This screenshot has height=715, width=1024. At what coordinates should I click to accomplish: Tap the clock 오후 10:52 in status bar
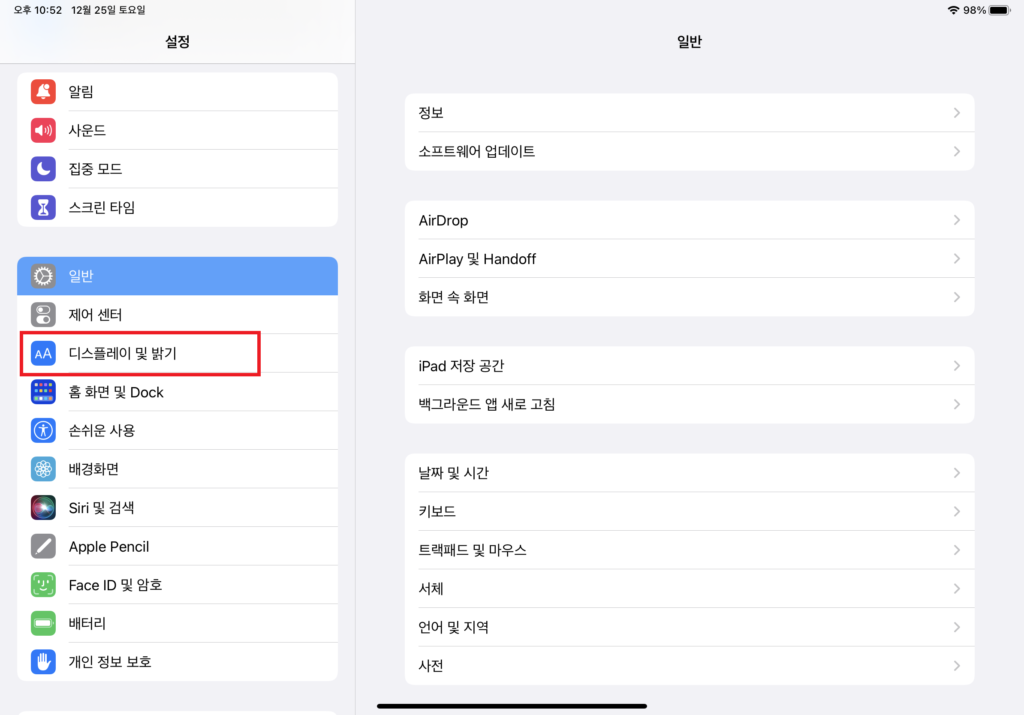[x=38, y=10]
